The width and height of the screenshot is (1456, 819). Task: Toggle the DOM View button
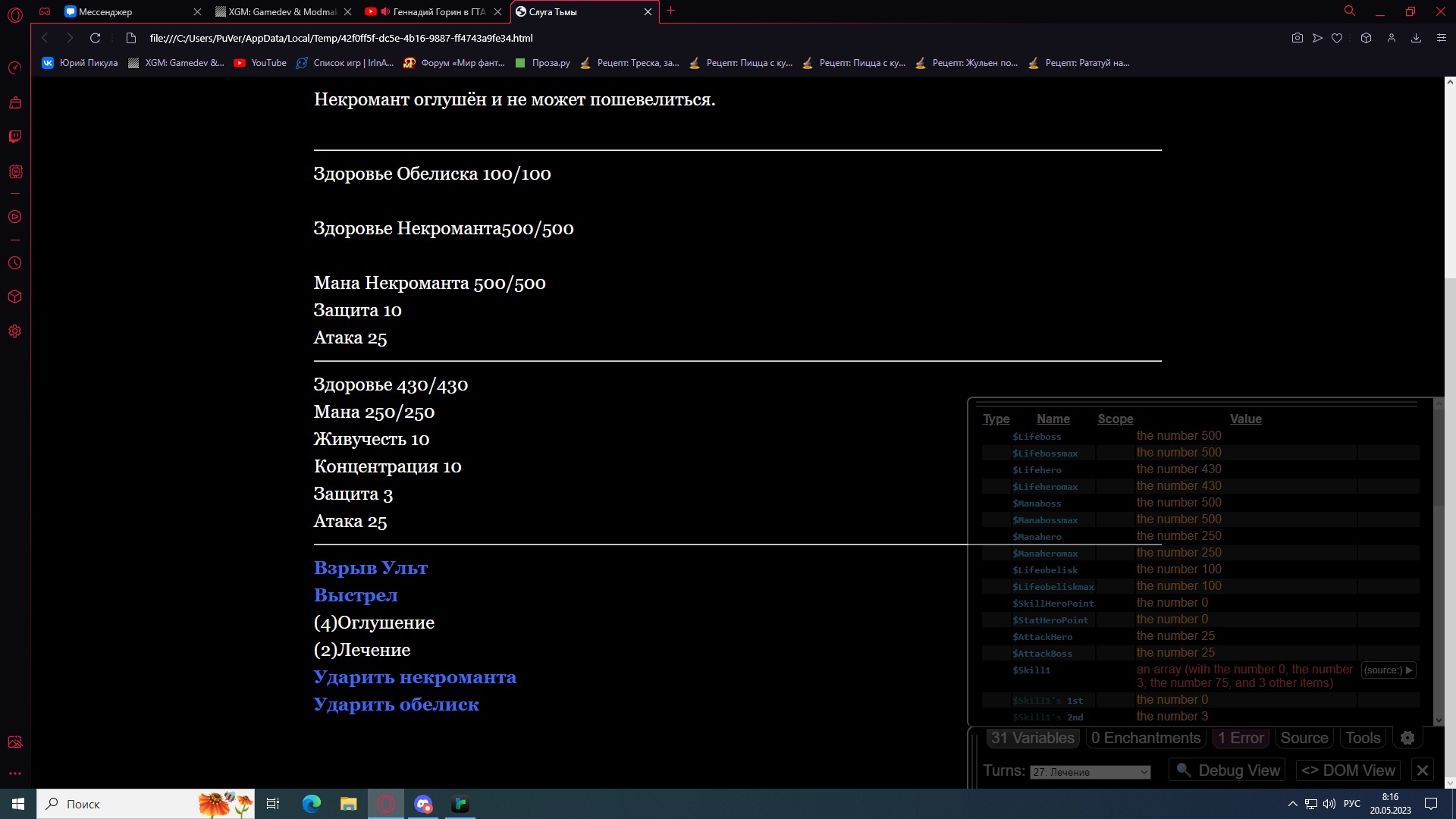tap(1348, 770)
